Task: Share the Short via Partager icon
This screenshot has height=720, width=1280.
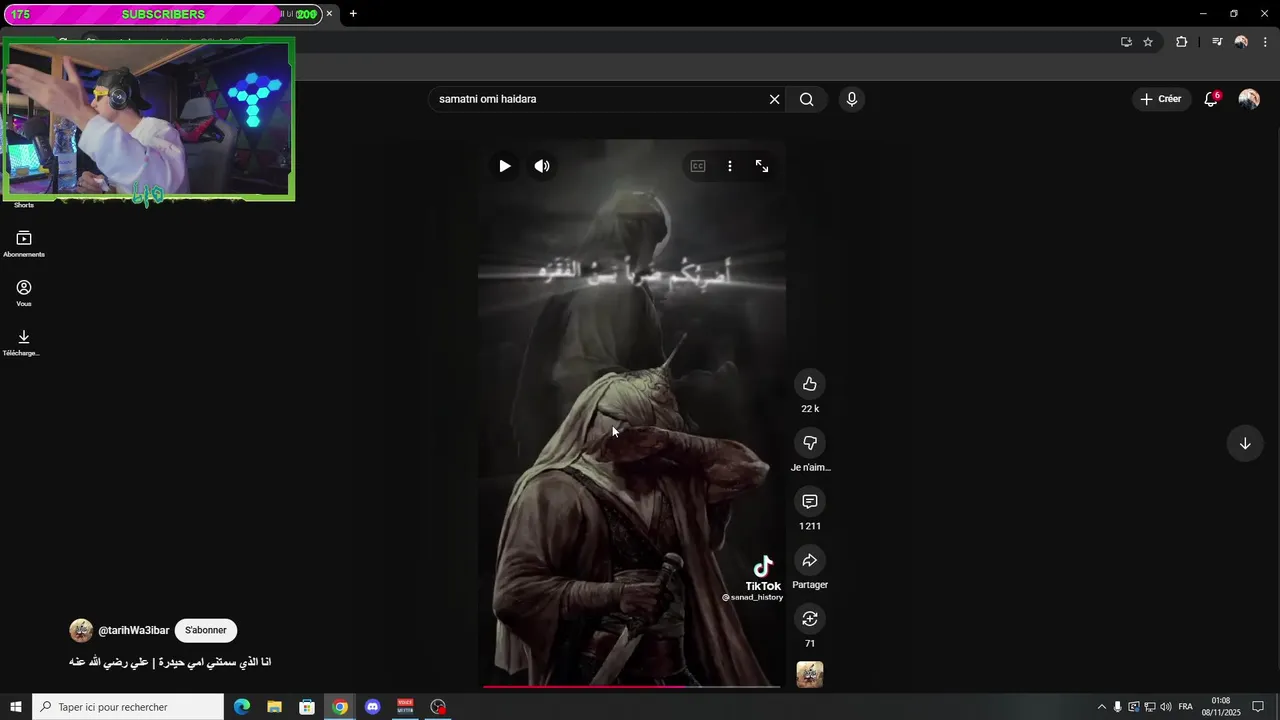Action: click(810, 560)
